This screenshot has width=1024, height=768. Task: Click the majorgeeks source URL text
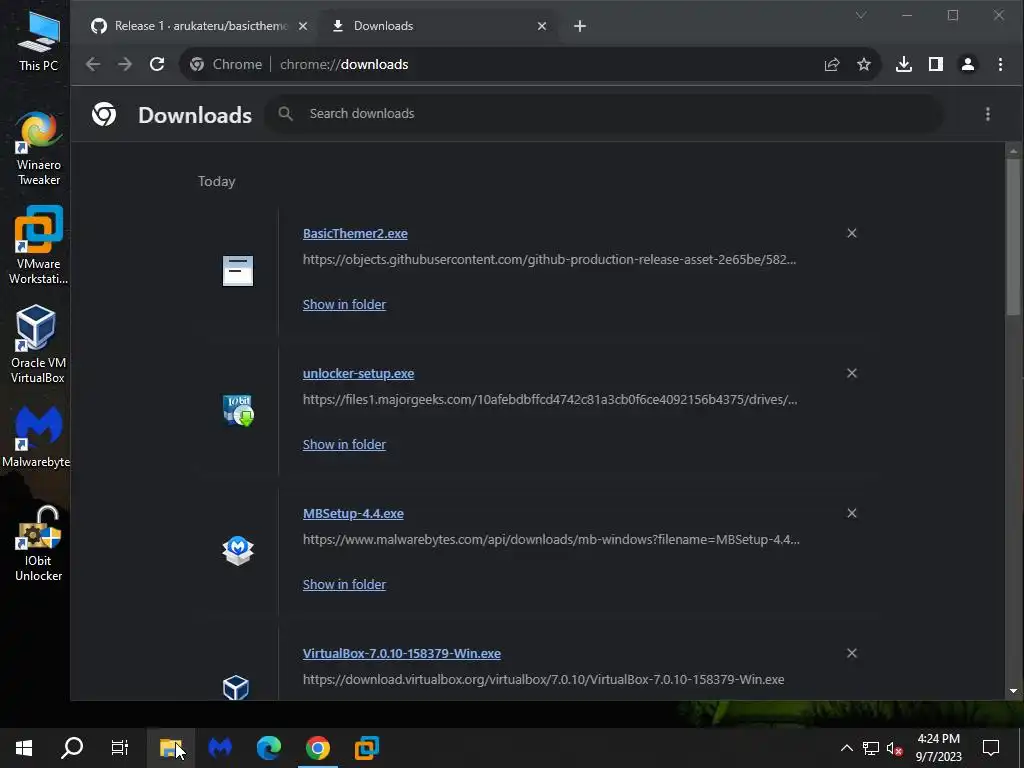point(550,400)
